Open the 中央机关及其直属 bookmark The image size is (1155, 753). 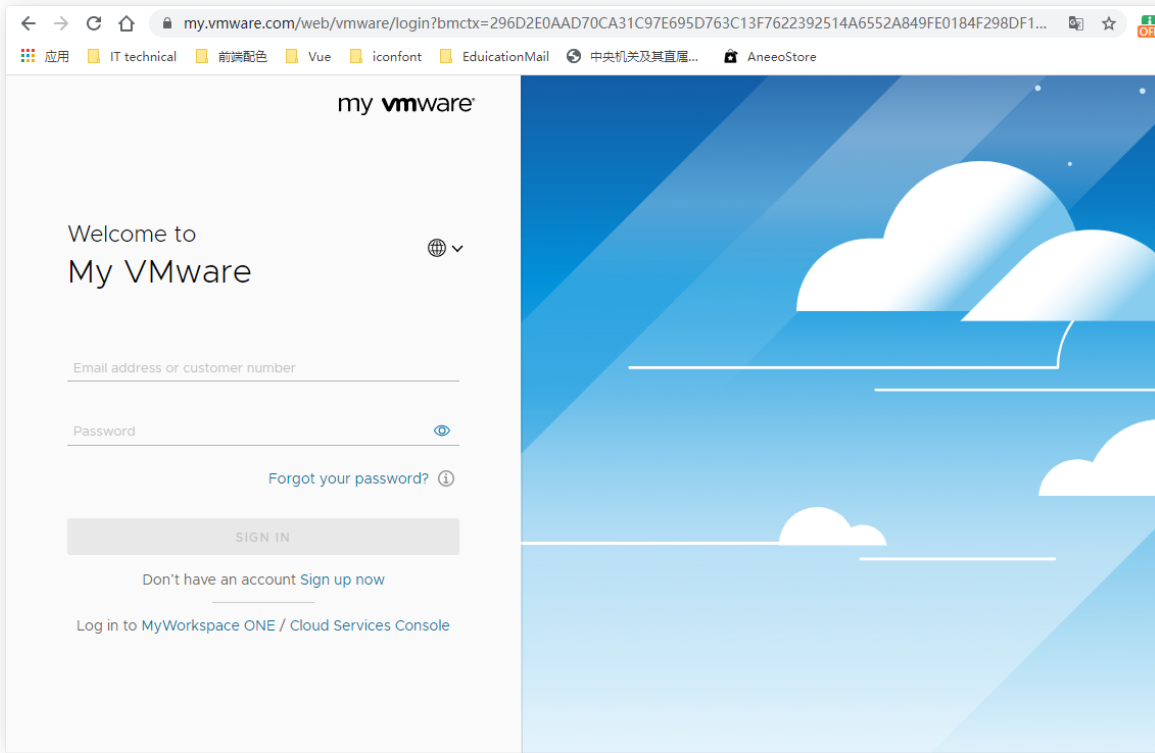coord(632,56)
